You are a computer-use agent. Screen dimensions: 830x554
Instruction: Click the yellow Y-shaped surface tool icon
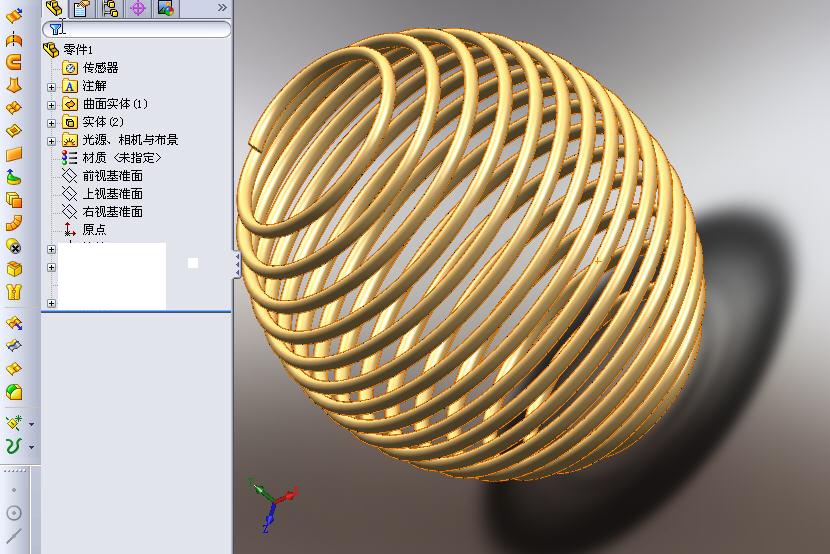pyautogui.click(x=14, y=292)
